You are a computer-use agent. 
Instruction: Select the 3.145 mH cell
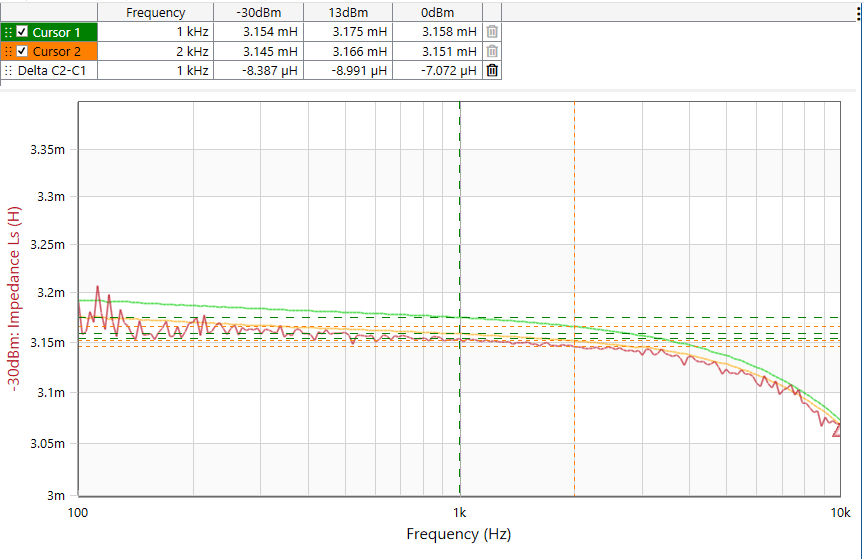click(258, 51)
